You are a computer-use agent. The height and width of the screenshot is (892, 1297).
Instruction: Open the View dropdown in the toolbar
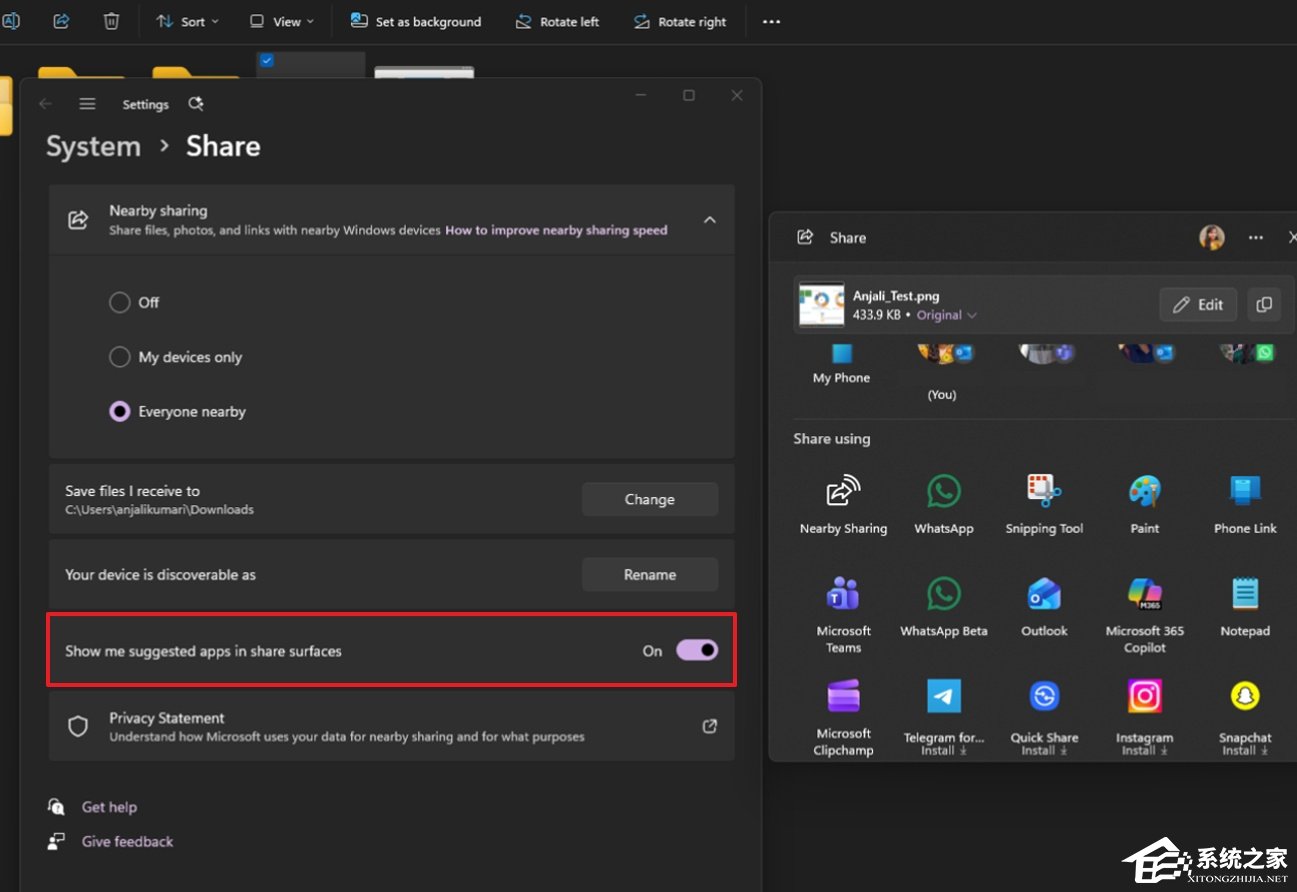281,21
